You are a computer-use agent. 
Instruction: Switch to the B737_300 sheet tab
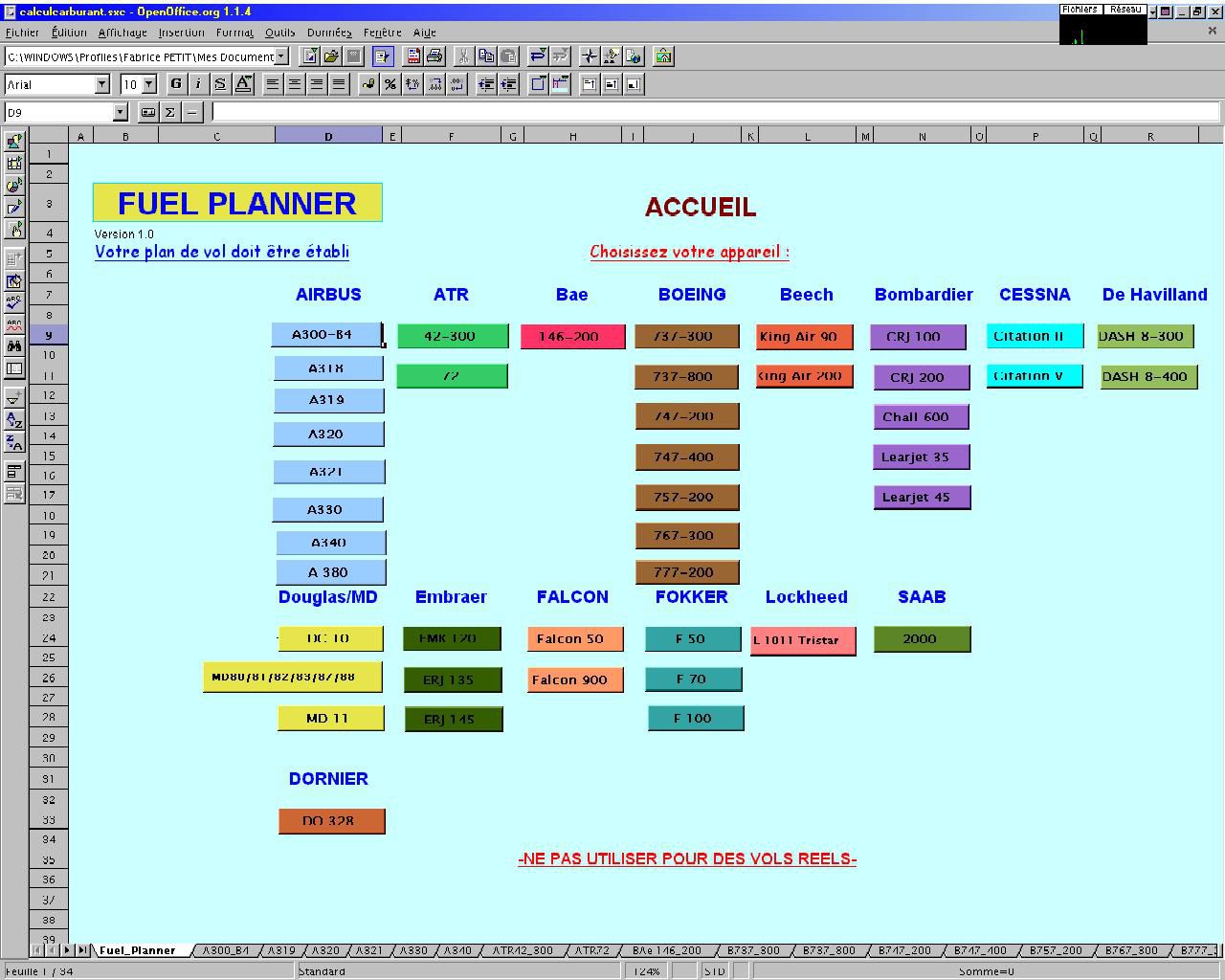(753, 949)
